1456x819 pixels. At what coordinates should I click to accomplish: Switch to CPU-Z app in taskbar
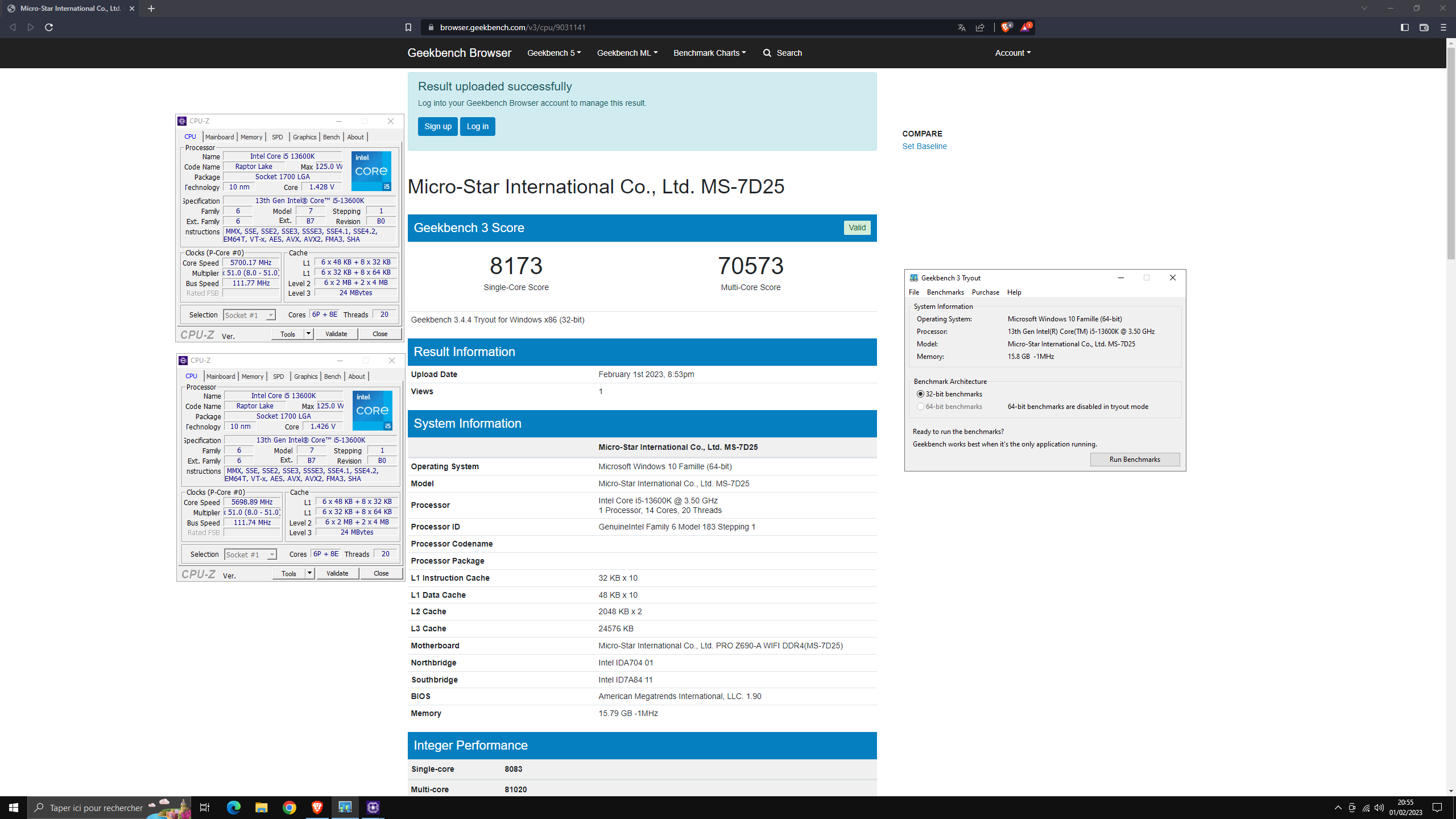[x=373, y=808]
